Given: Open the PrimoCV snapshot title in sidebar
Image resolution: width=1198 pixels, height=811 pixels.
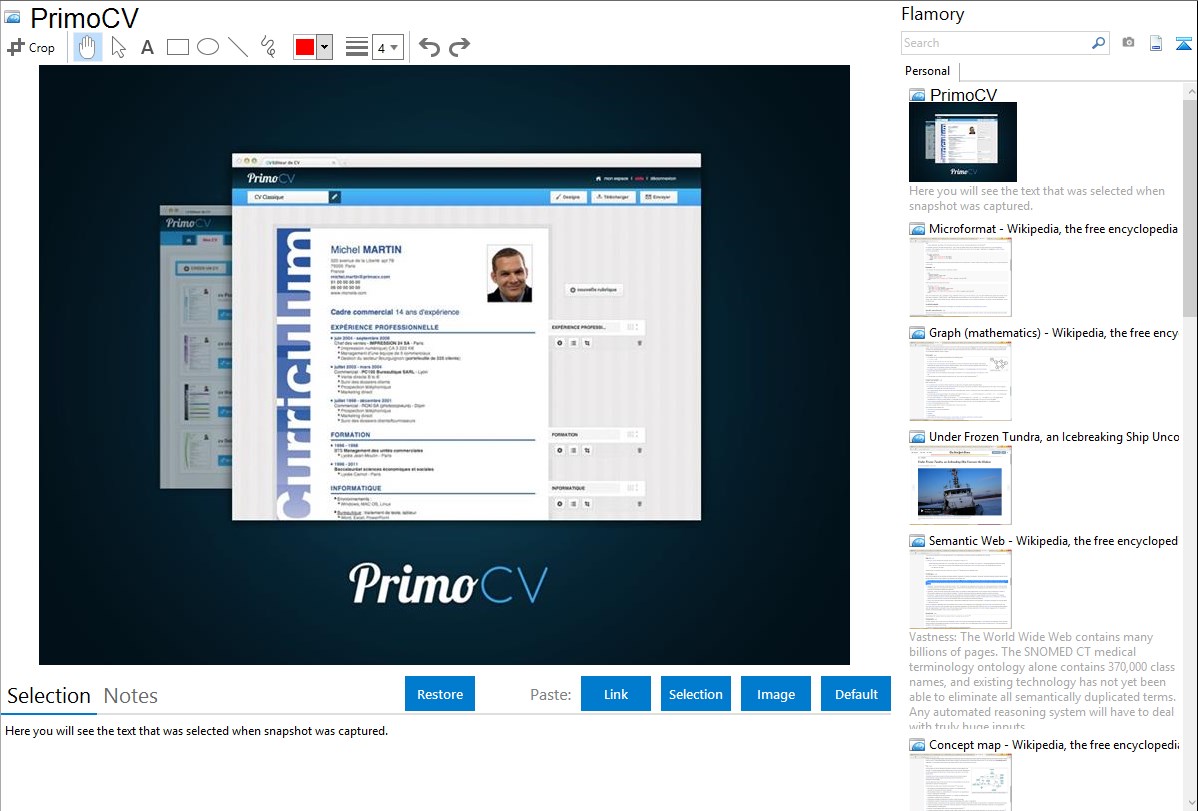Looking at the screenshot, I should pyautogui.click(x=963, y=95).
